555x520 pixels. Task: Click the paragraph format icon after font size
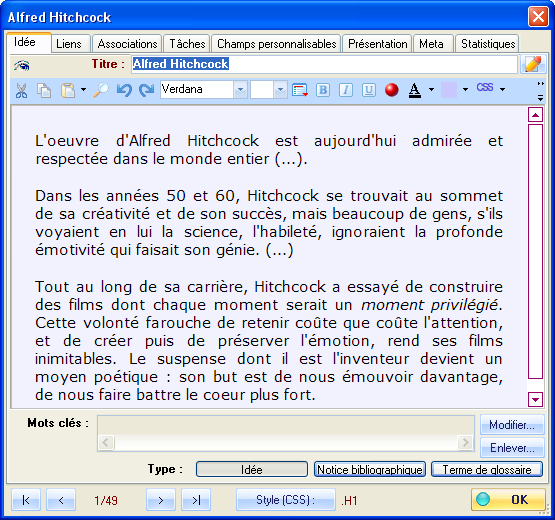[300, 90]
